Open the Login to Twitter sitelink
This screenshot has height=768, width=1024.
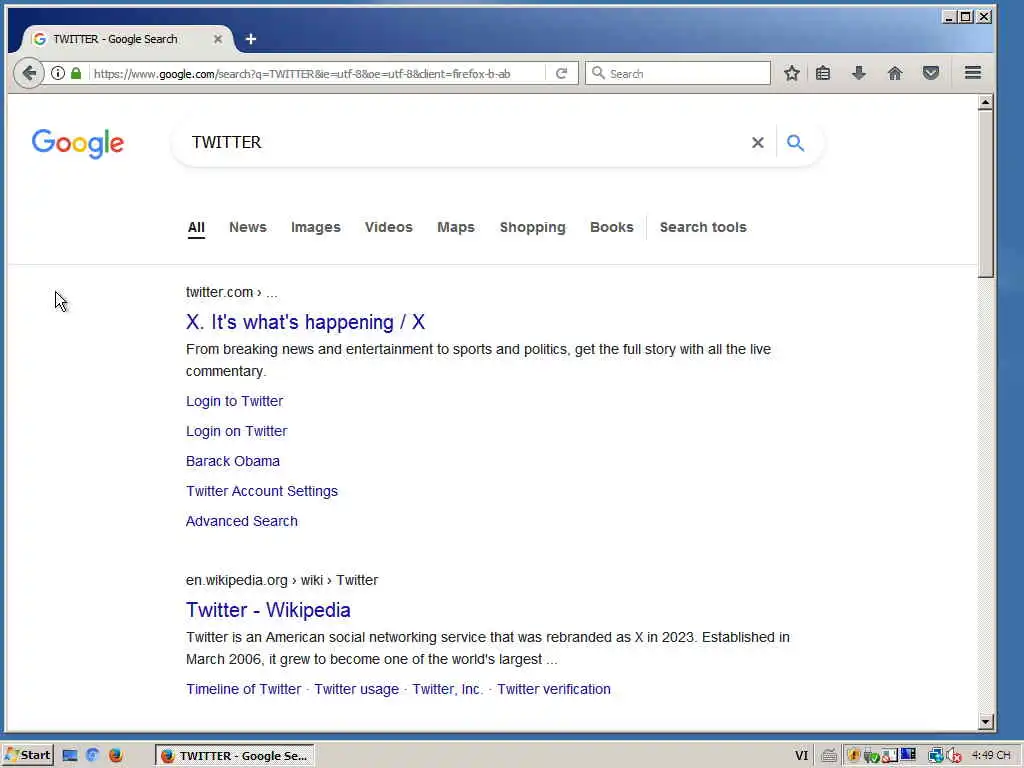(x=234, y=401)
